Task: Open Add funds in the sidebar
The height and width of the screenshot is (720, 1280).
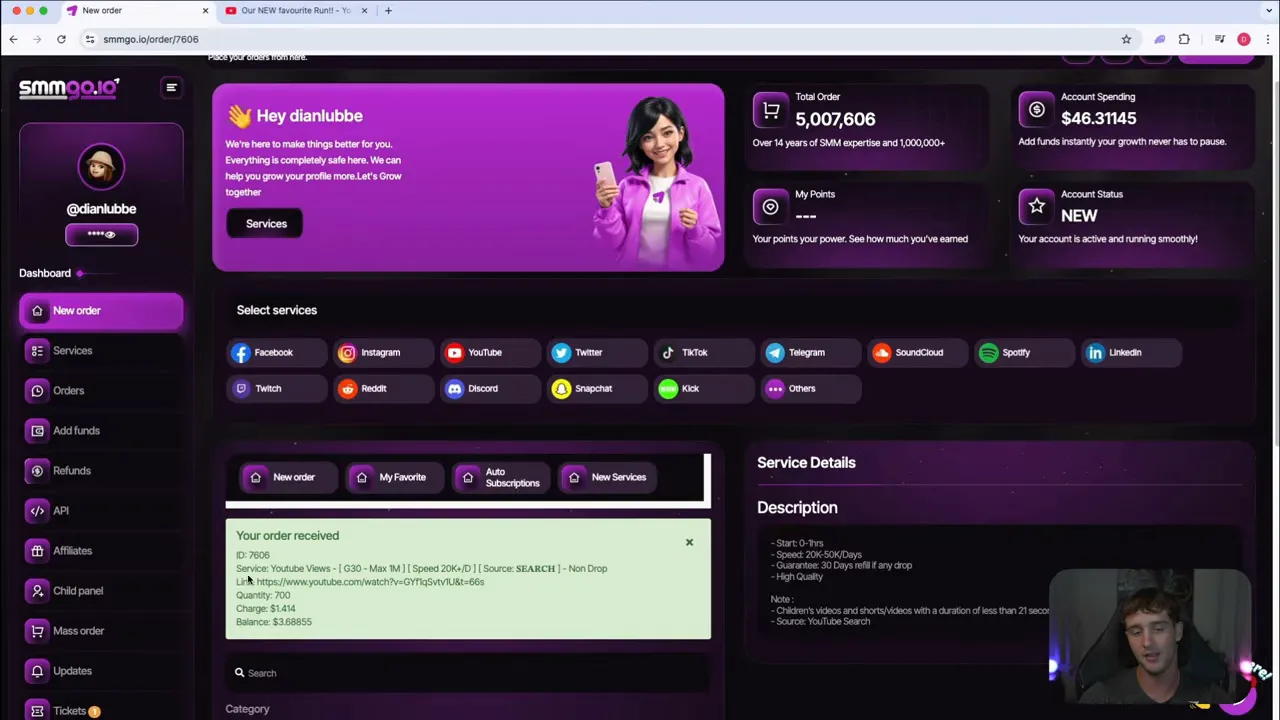Action: click(x=76, y=430)
